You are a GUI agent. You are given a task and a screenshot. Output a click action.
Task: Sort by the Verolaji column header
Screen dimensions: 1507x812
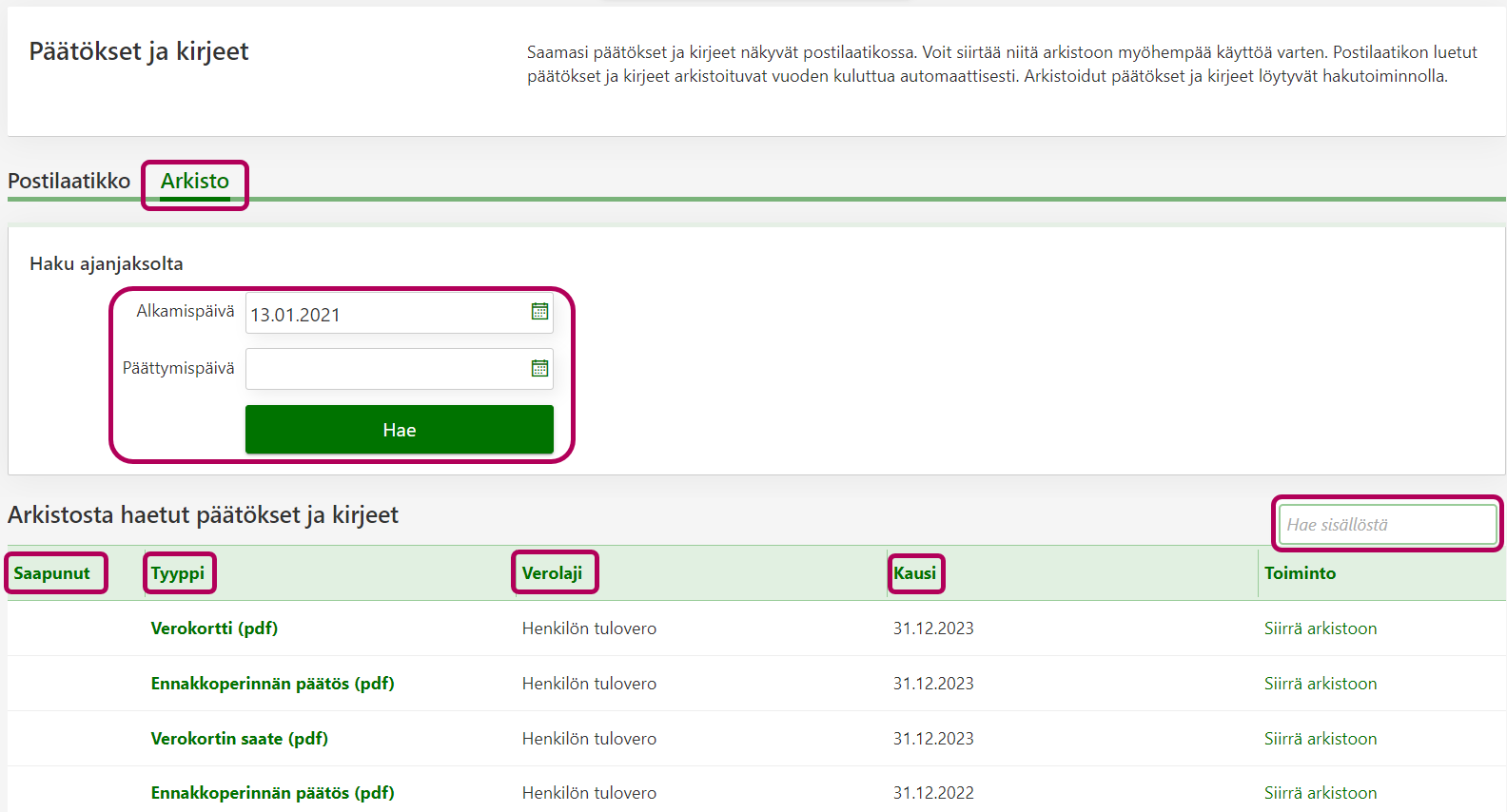coord(552,573)
